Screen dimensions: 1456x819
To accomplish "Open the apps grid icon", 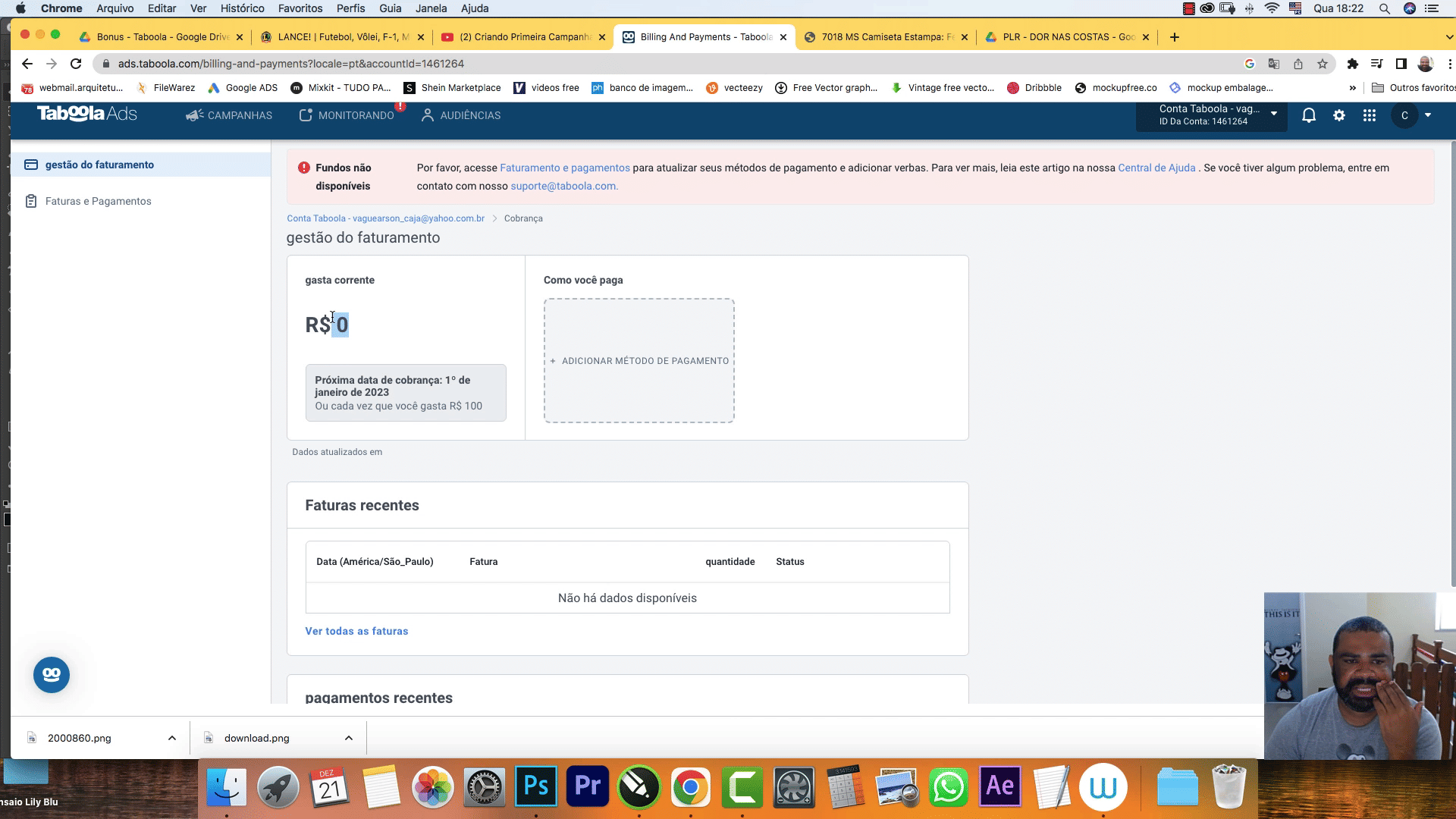I will [1369, 115].
